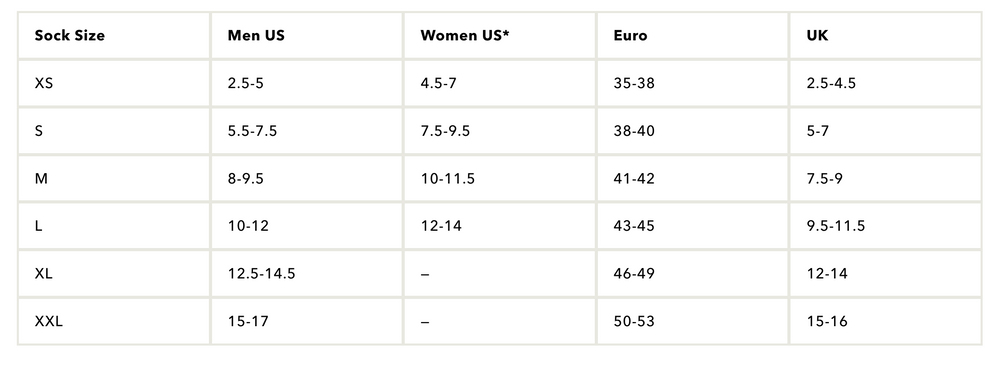Select the XS sock size cell

point(114,83)
